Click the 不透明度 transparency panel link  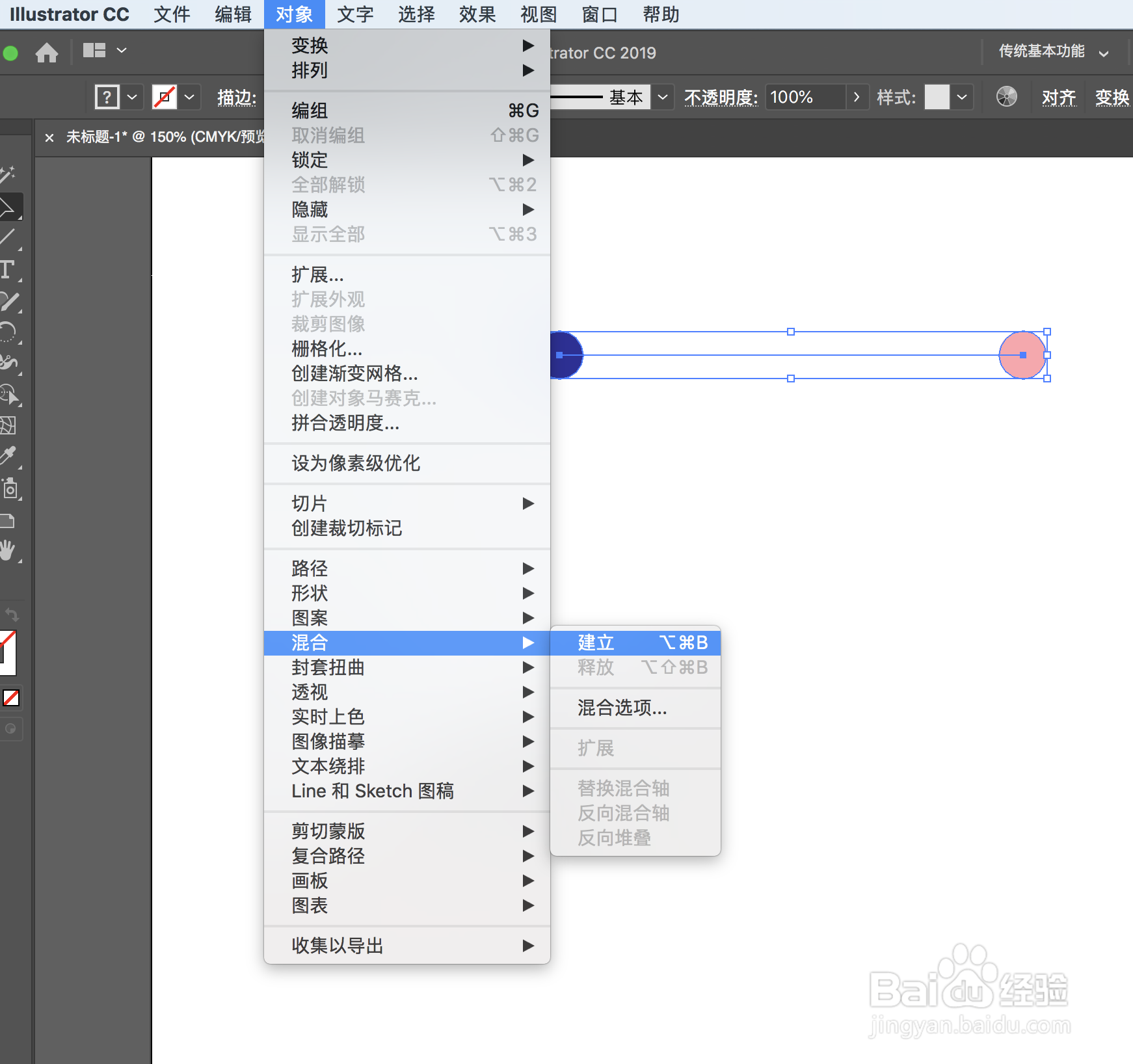tap(721, 98)
